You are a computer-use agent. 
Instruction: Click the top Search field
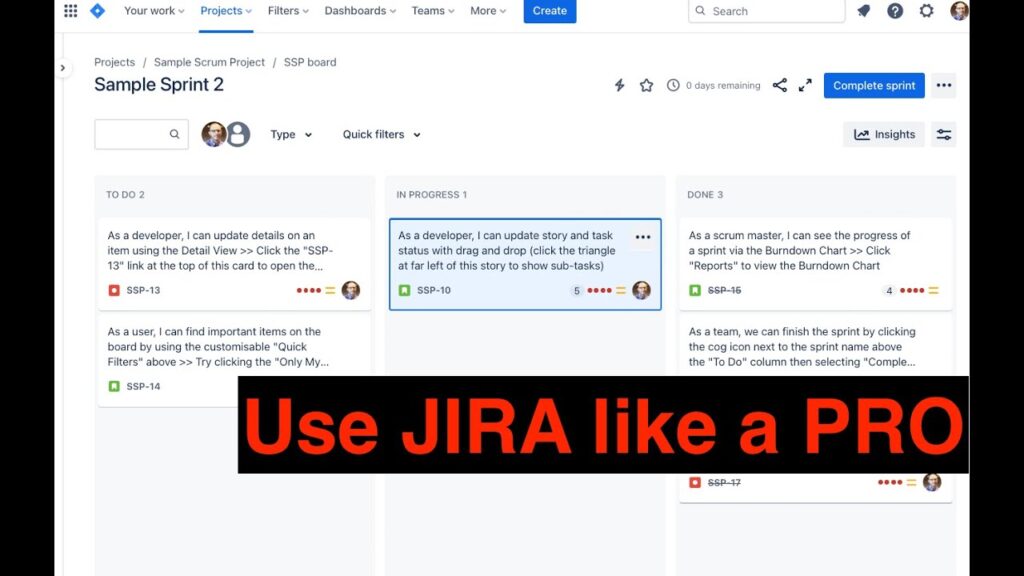coord(767,11)
